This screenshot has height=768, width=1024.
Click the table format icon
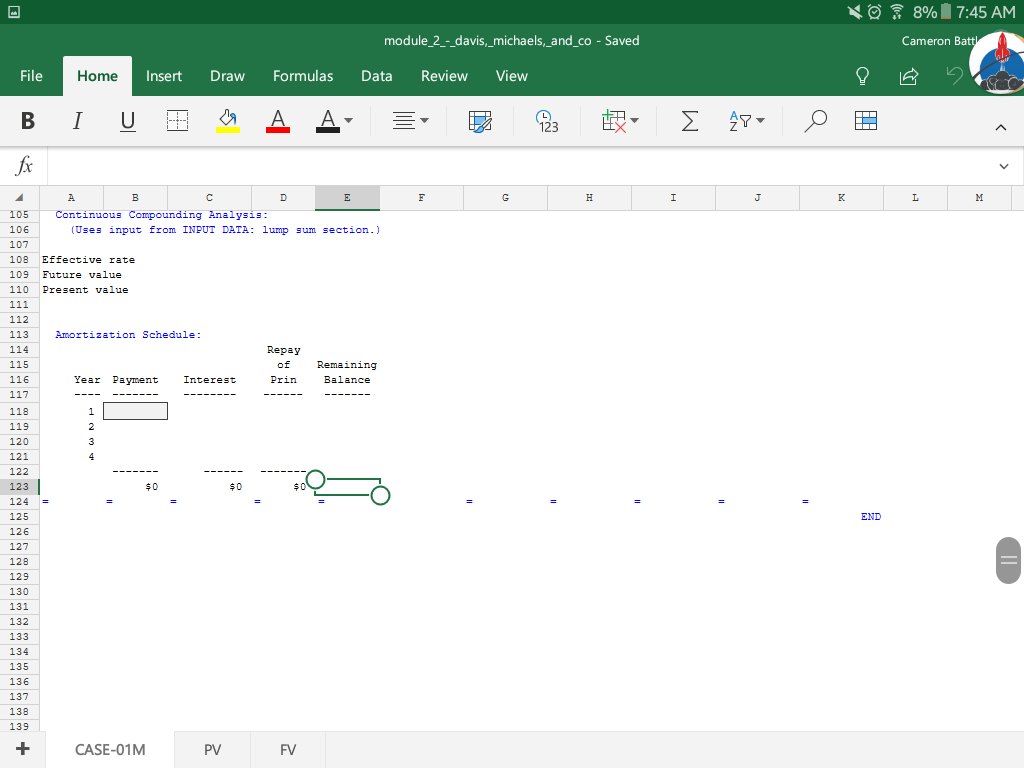pyautogui.click(x=865, y=121)
